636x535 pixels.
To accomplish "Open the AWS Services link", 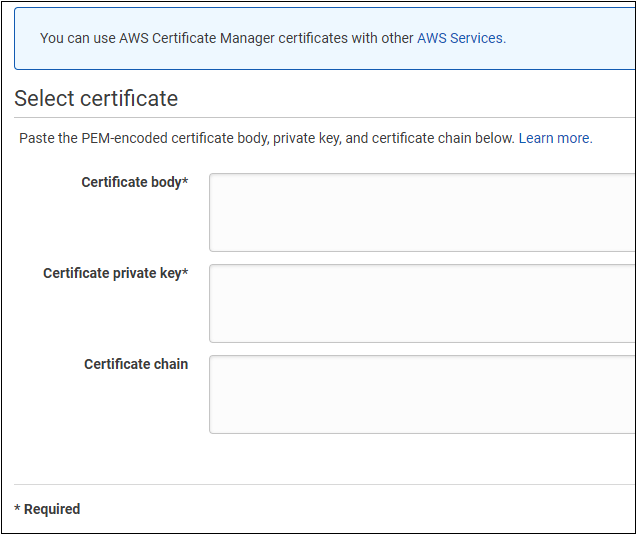I will pyautogui.click(x=461, y=38).
